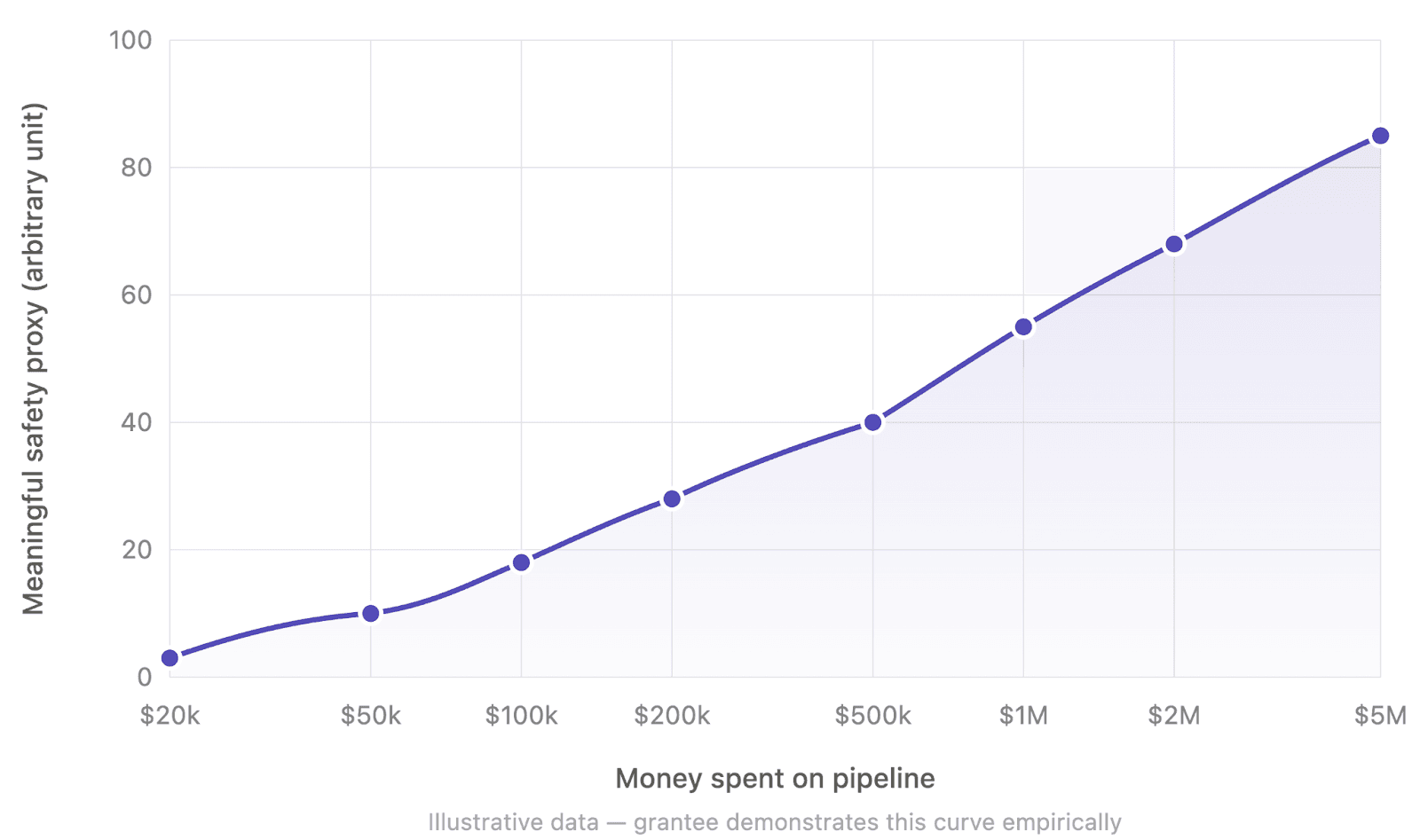Click the "100" y-axis label
This screenshot has height=840, width=1420.
(x=130, y=40)
